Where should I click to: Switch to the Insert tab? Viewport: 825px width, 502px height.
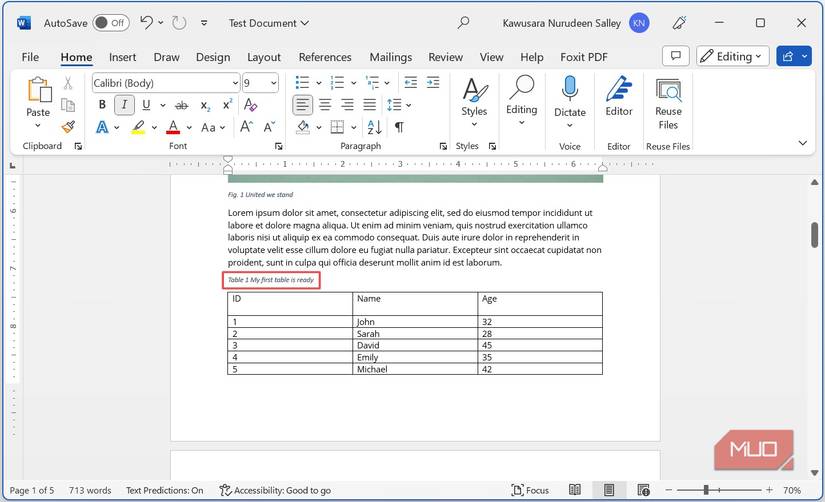click(x=123, y=57)
